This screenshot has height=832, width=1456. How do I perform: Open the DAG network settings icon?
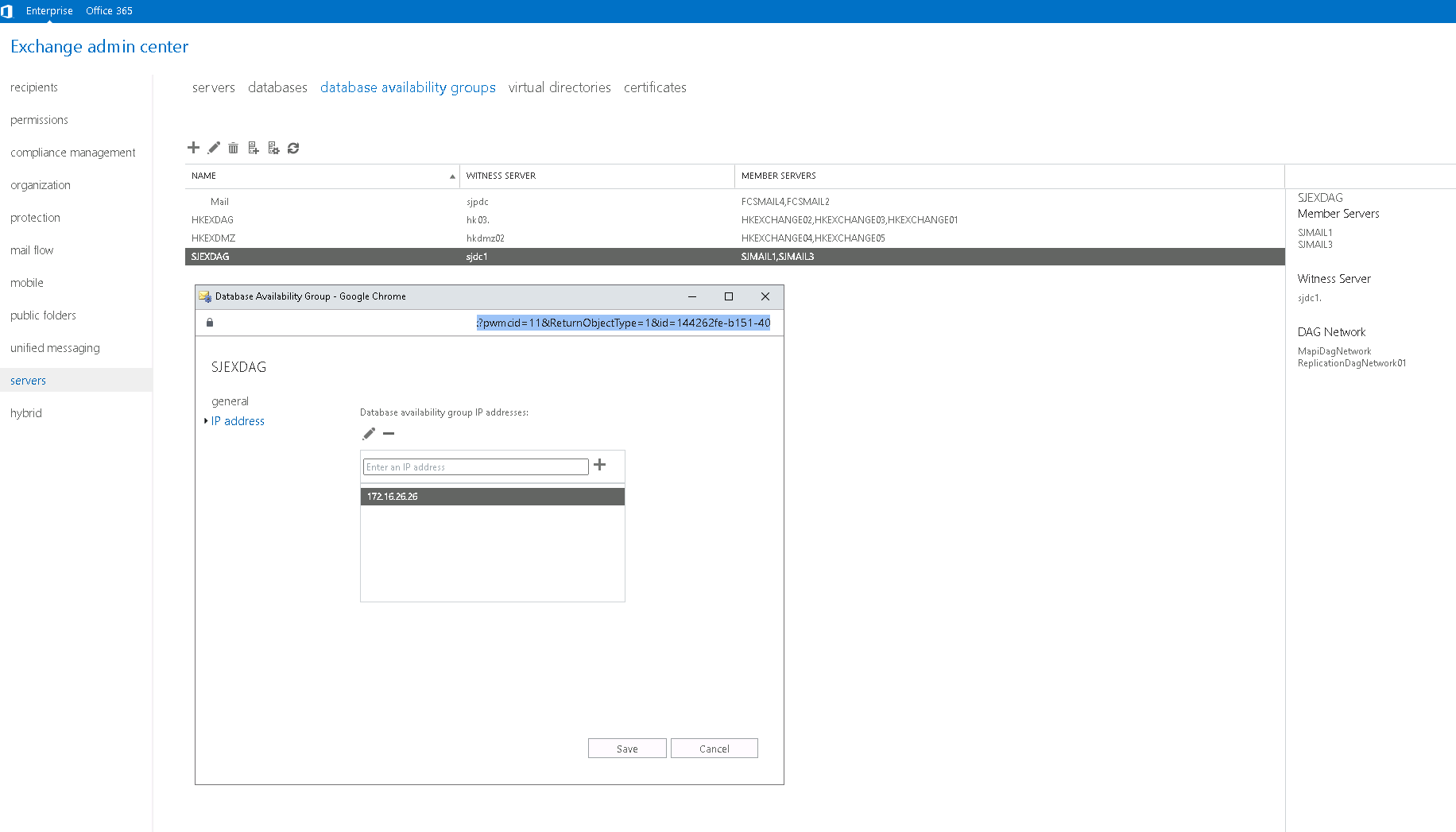273,148
